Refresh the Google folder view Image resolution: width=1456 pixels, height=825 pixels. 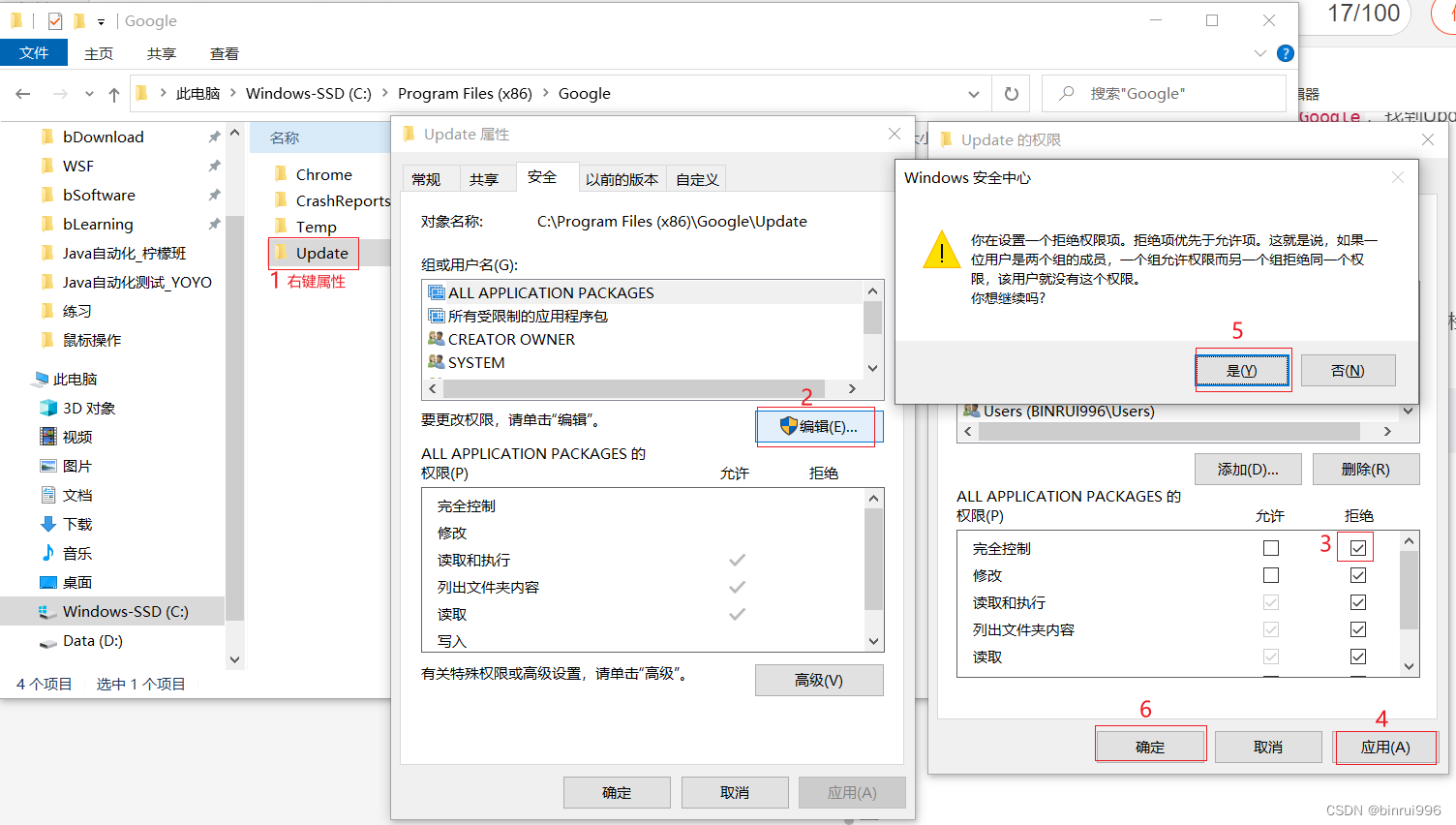click(1012, 94)
